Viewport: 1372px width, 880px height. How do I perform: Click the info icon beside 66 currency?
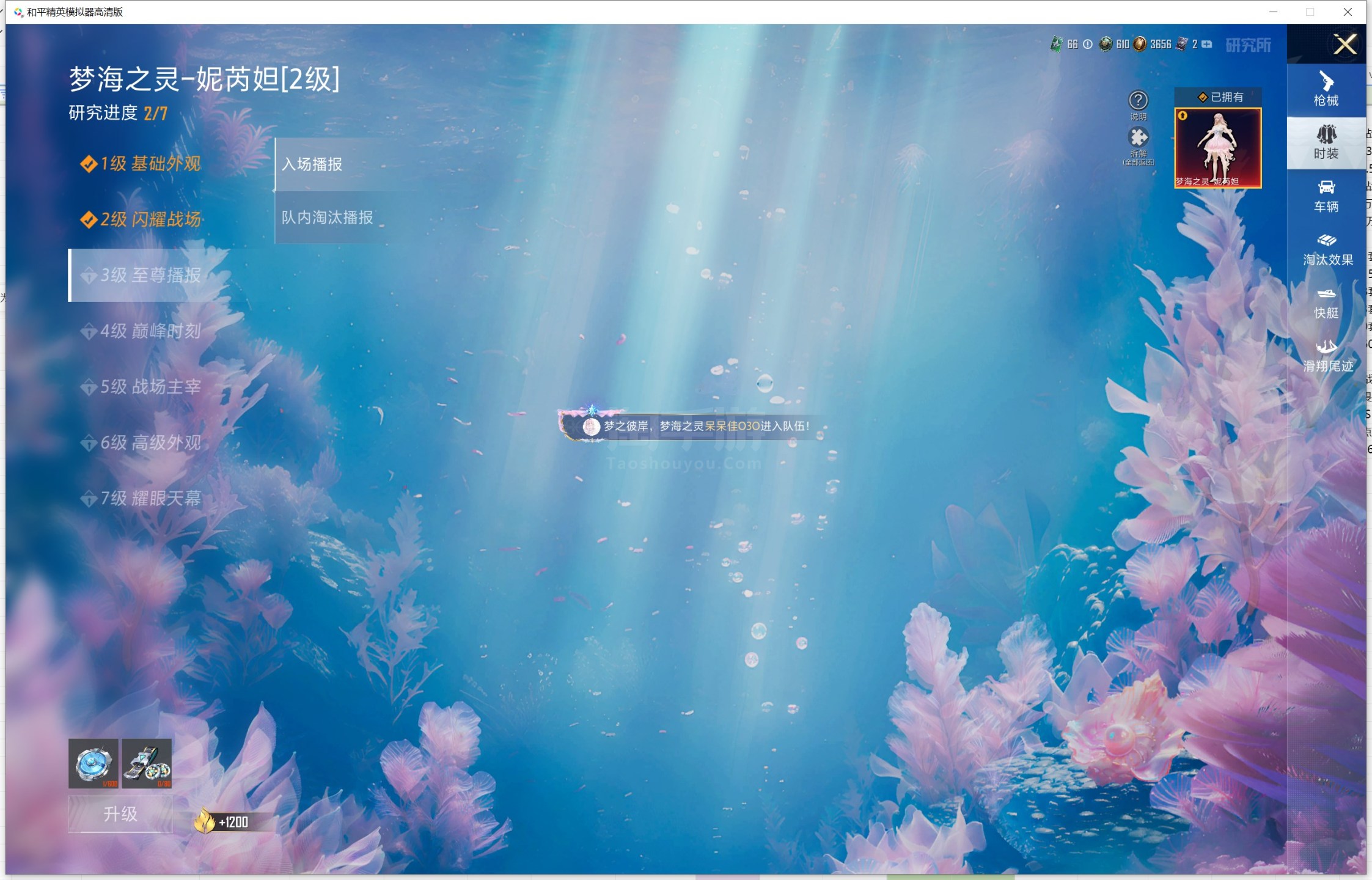tap(1088, 44)
